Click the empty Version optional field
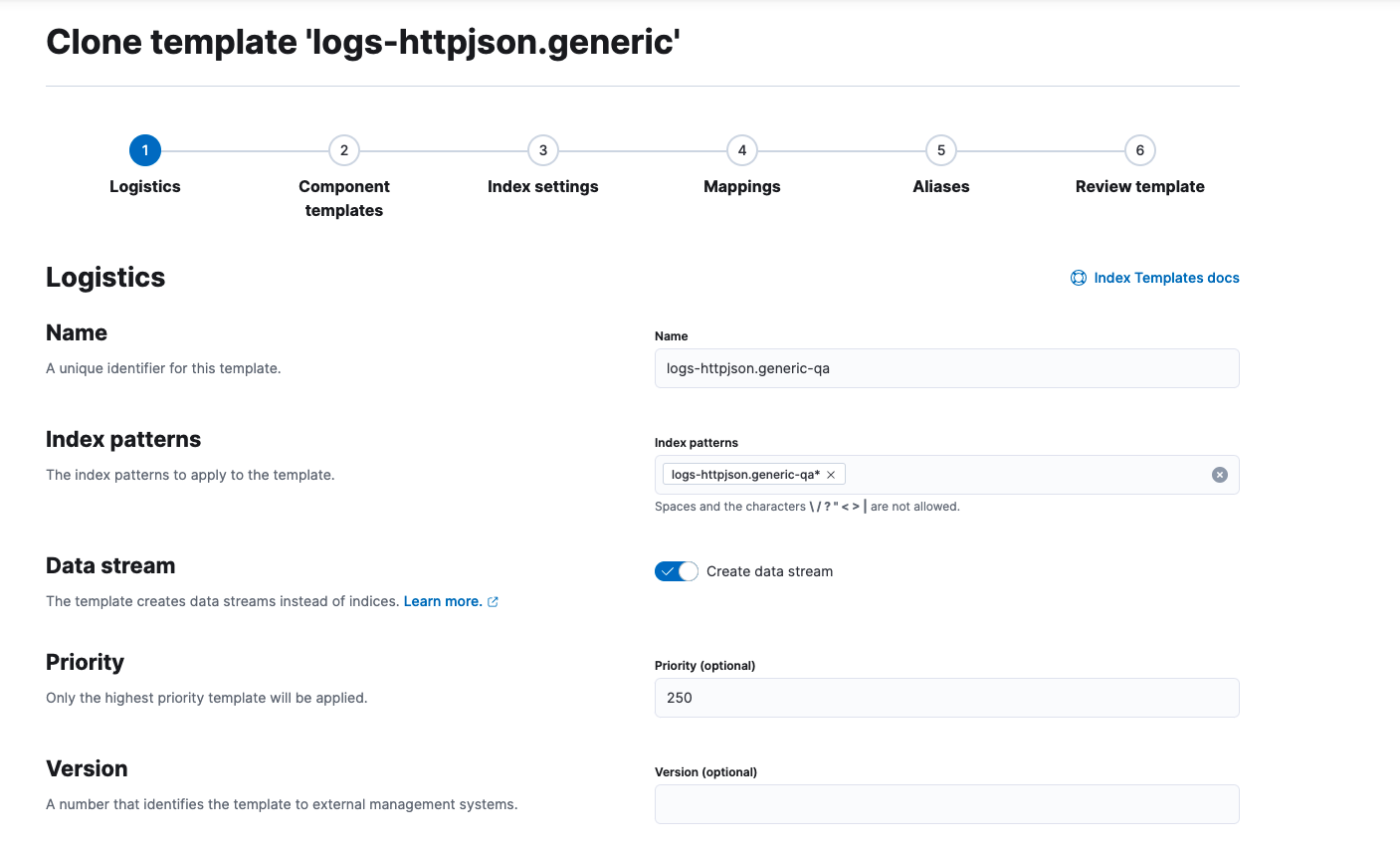Image resolution: width=1400 pixels, height=852 pixels. tap(946, 803)
